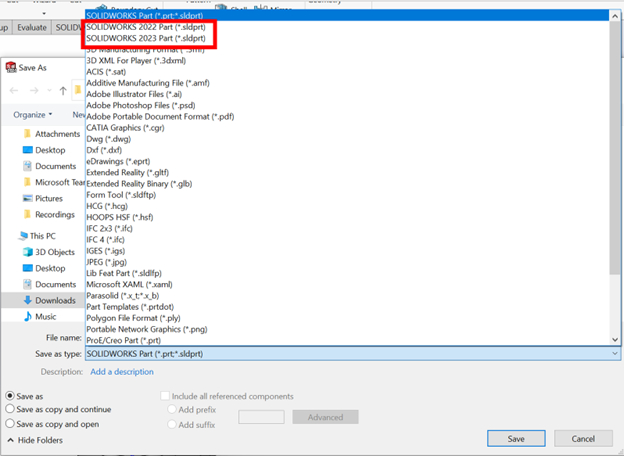Select IFC 2x3 (*.ifc) format
The height and width of the screenshot is (456, 624).
347,228
